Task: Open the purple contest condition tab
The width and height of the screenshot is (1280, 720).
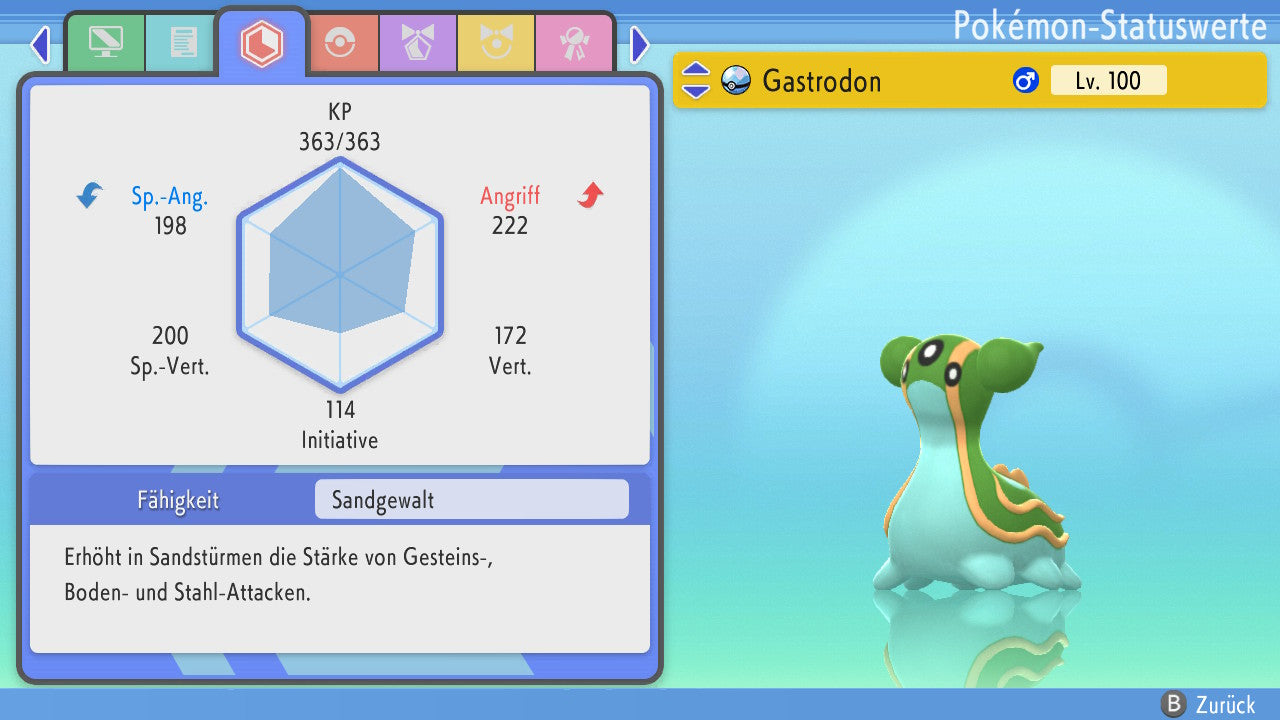Action: coord(418,43)
